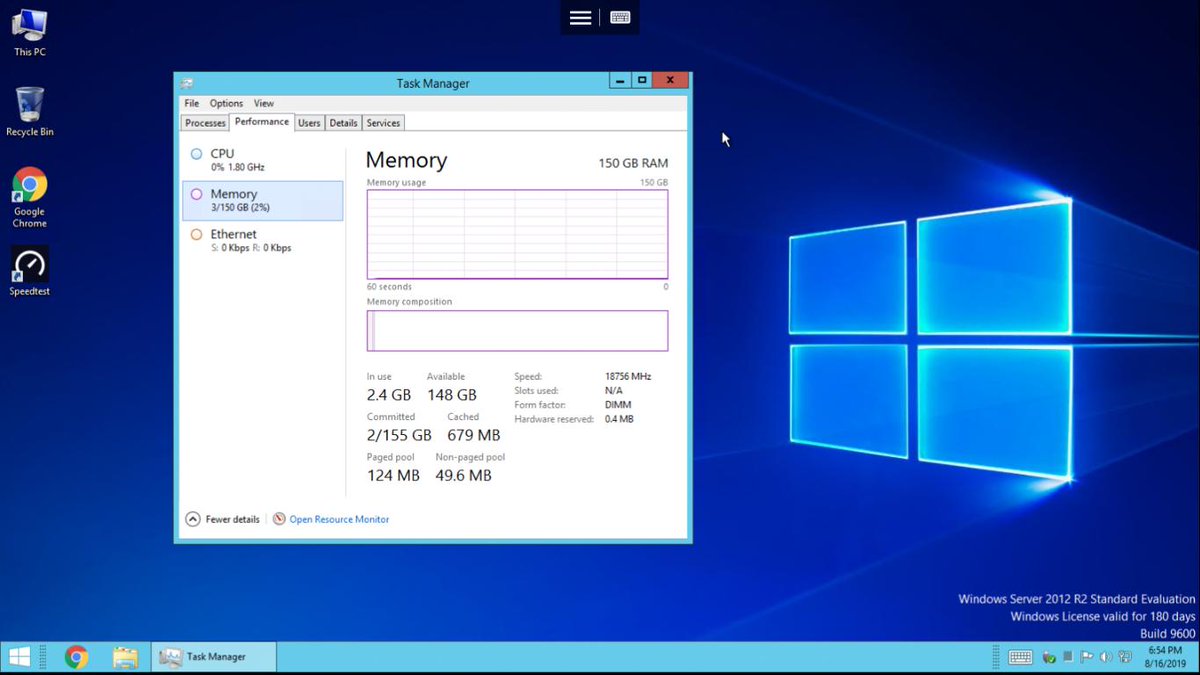Open Resource Monitor link
Viewport: 1200px width, 675px height.
pyautogui.click(x=339, y=519)
